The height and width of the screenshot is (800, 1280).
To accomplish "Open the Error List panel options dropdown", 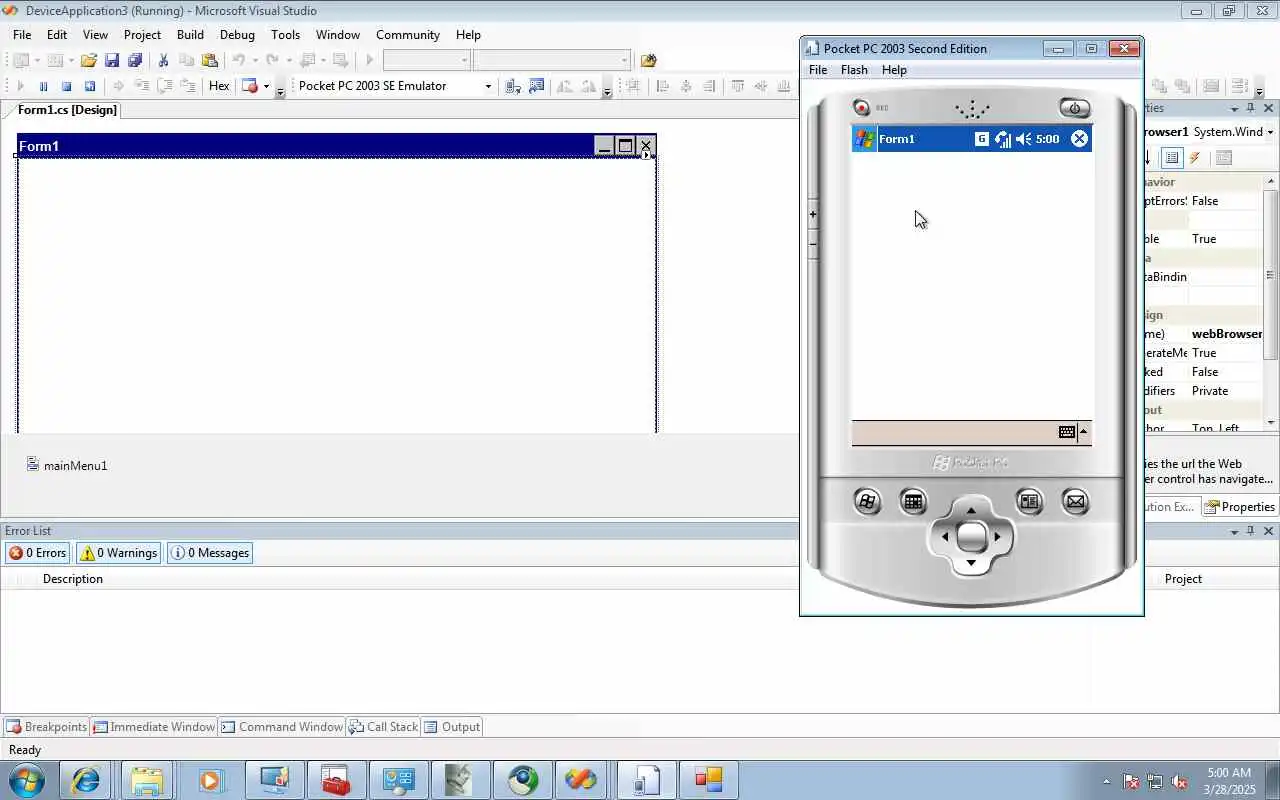I will (1234, 531).
